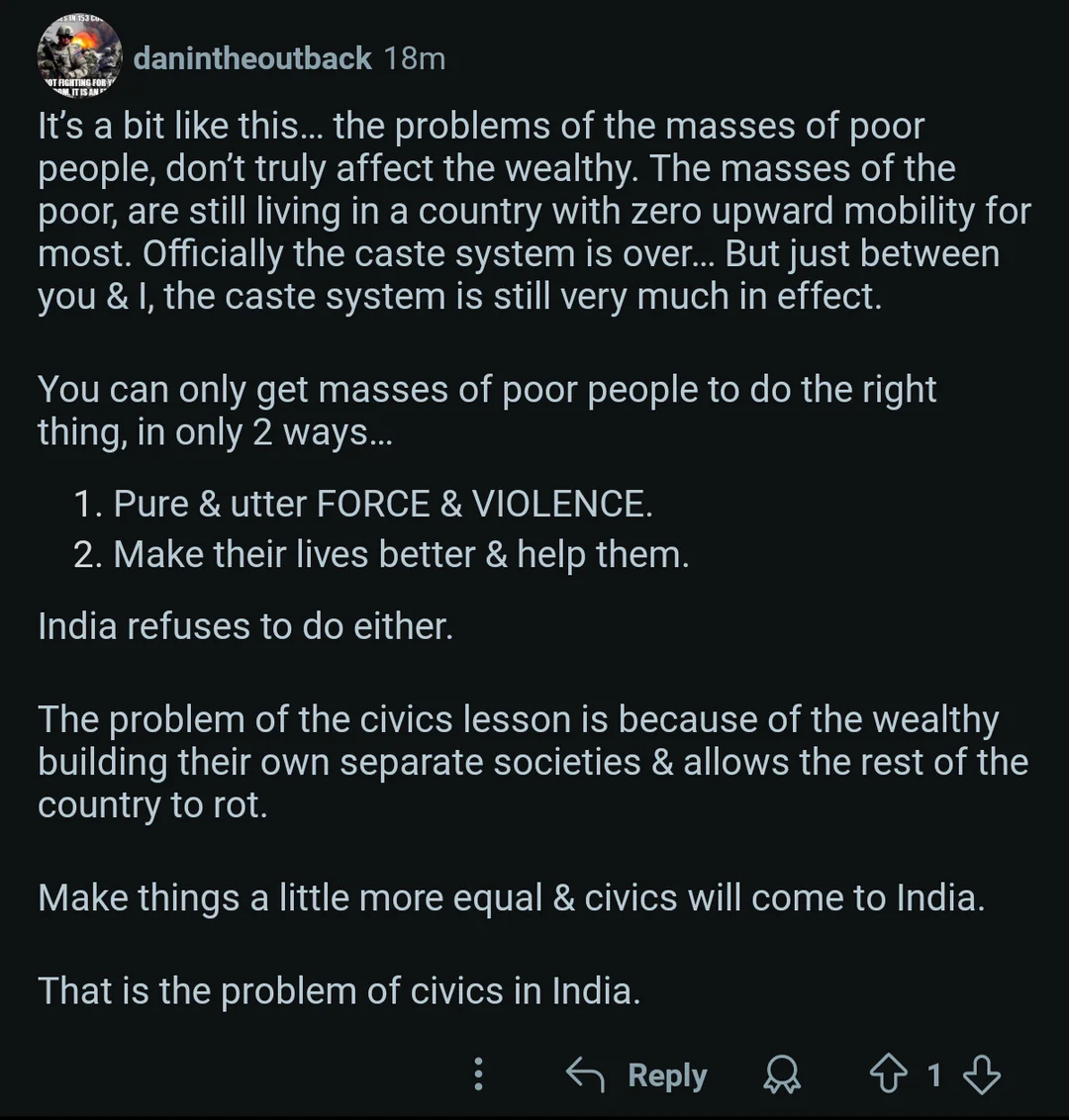The image size is (1069, 1120).
Task: Upvote danintheoutback's comment
Action: [x=887, y=1074]
